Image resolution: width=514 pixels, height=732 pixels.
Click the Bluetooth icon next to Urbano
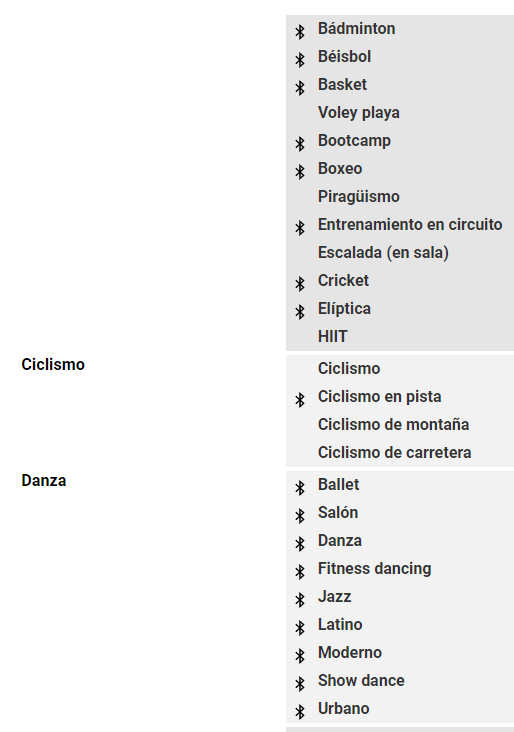[300, 712]
